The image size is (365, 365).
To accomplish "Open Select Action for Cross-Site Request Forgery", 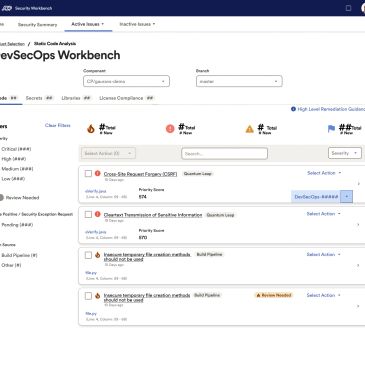I will [324, 173].
